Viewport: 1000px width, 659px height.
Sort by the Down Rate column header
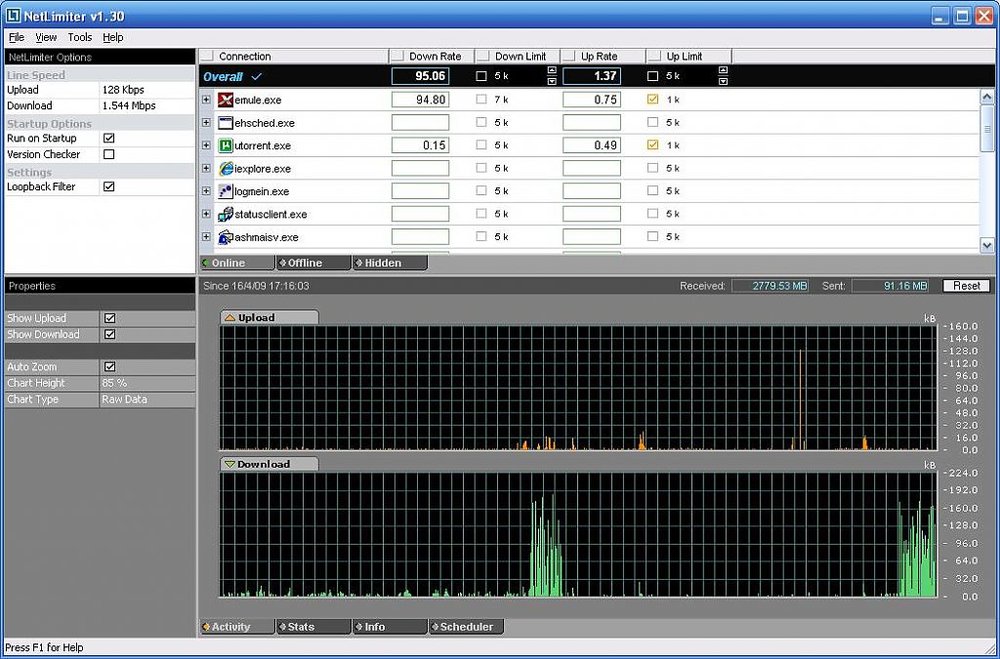(x=432, y=56)
